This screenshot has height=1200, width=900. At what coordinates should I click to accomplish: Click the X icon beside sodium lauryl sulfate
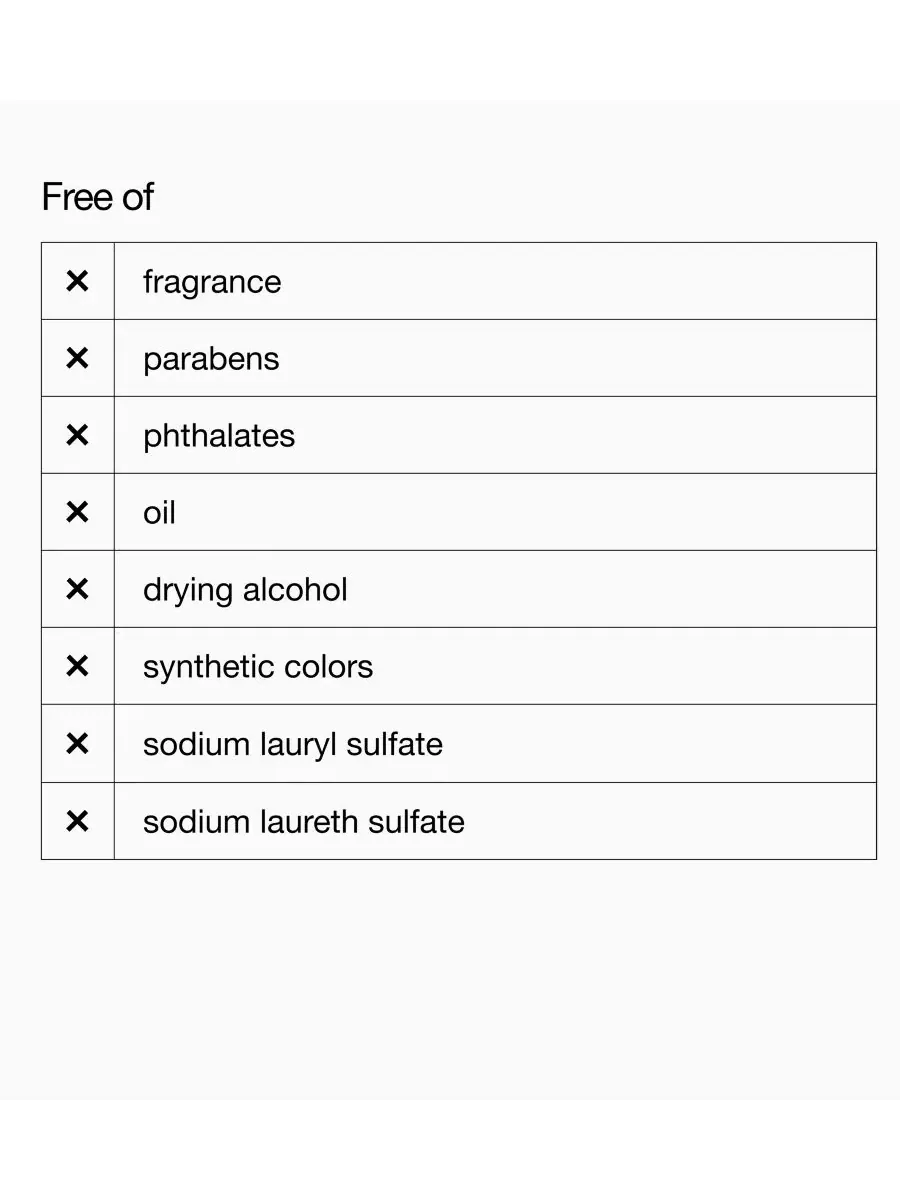click(77, 743)
